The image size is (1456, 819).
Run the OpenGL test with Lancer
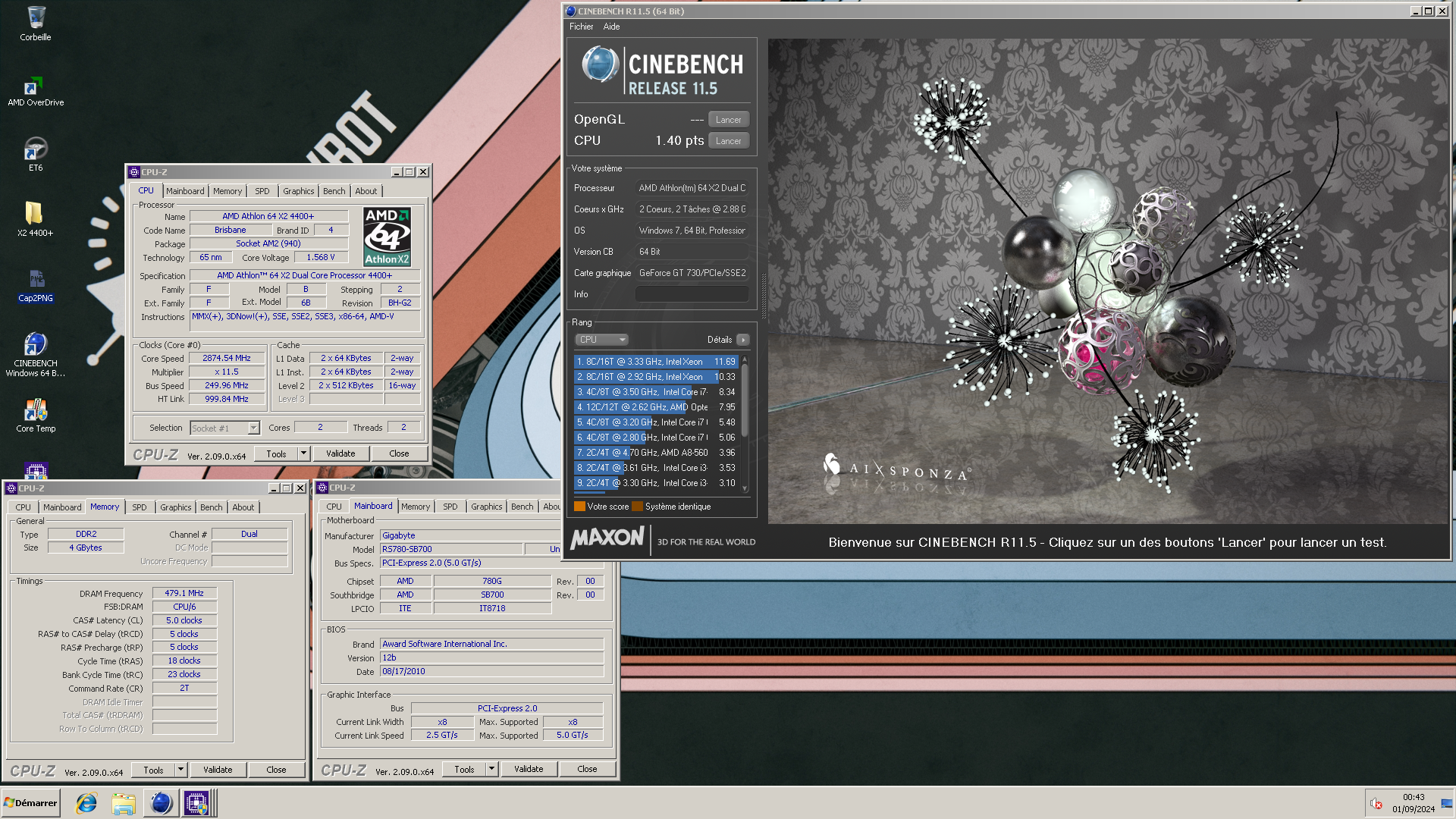[x=729, y=120]
